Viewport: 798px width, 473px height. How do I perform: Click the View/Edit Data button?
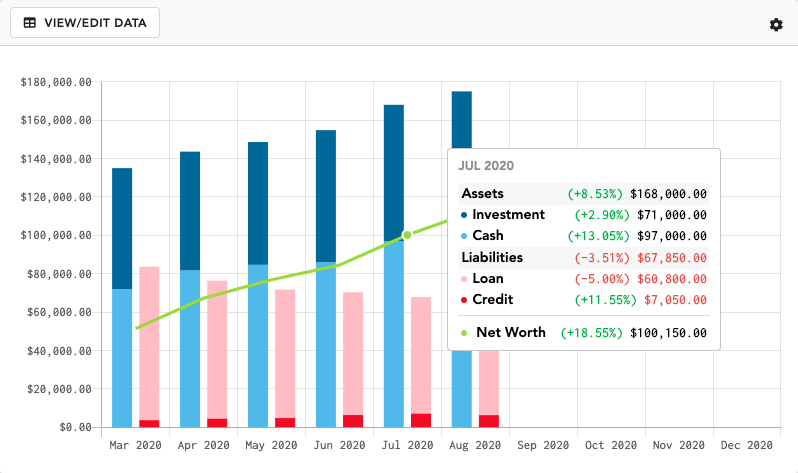85,22
